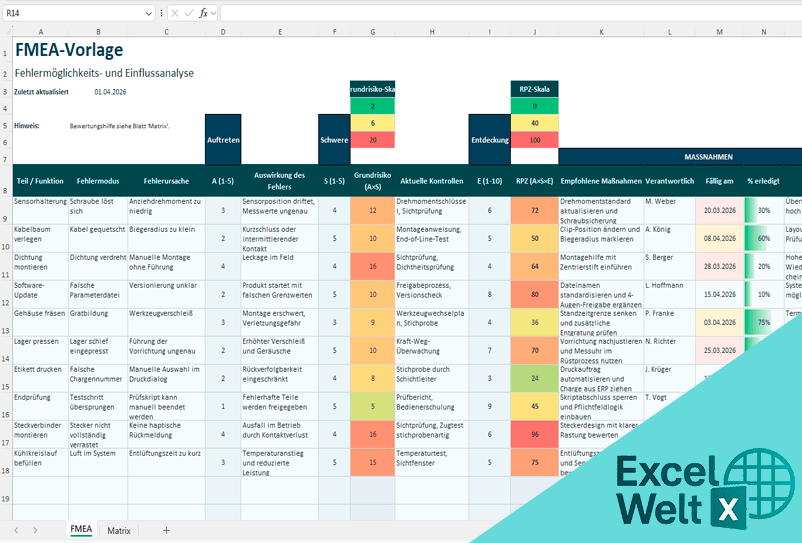
Task: Click the green RPZ scale cell 0
Action: [534, 106]
